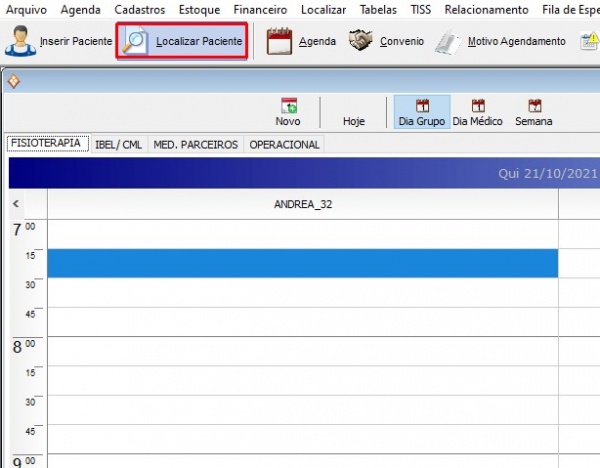Click the ANDREA_32 column header

pos(302,204)
